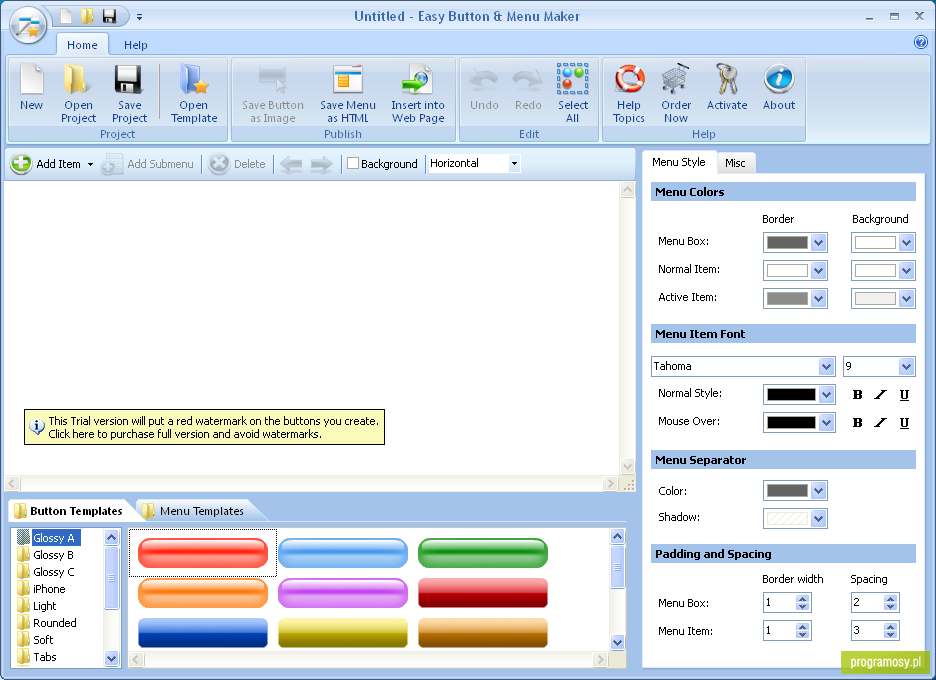This screenshot has width=936, height=680.
Task: Click the Delete toolbar button
Action: point(238,164)
